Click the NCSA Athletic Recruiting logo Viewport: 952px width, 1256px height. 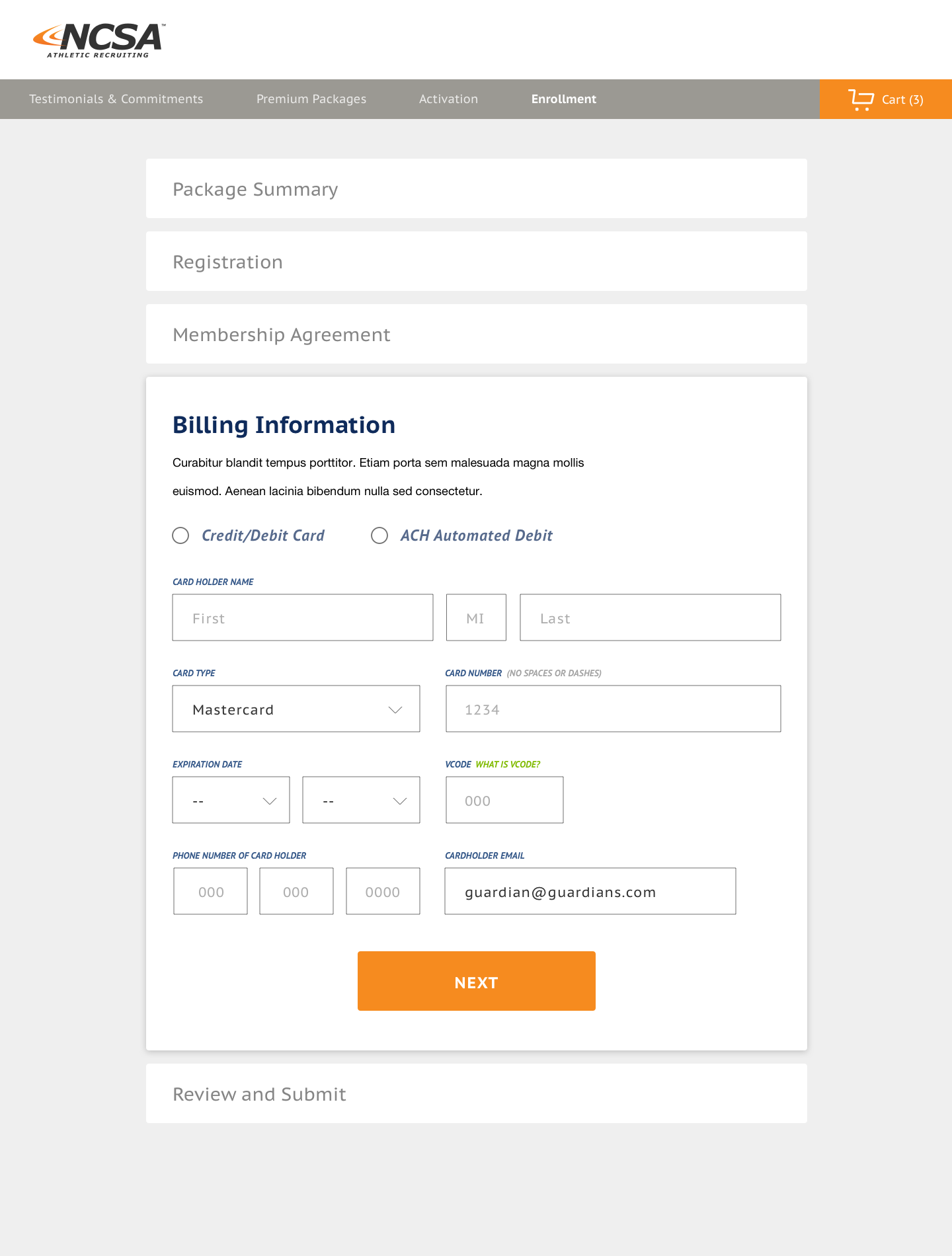pos(99,40)
